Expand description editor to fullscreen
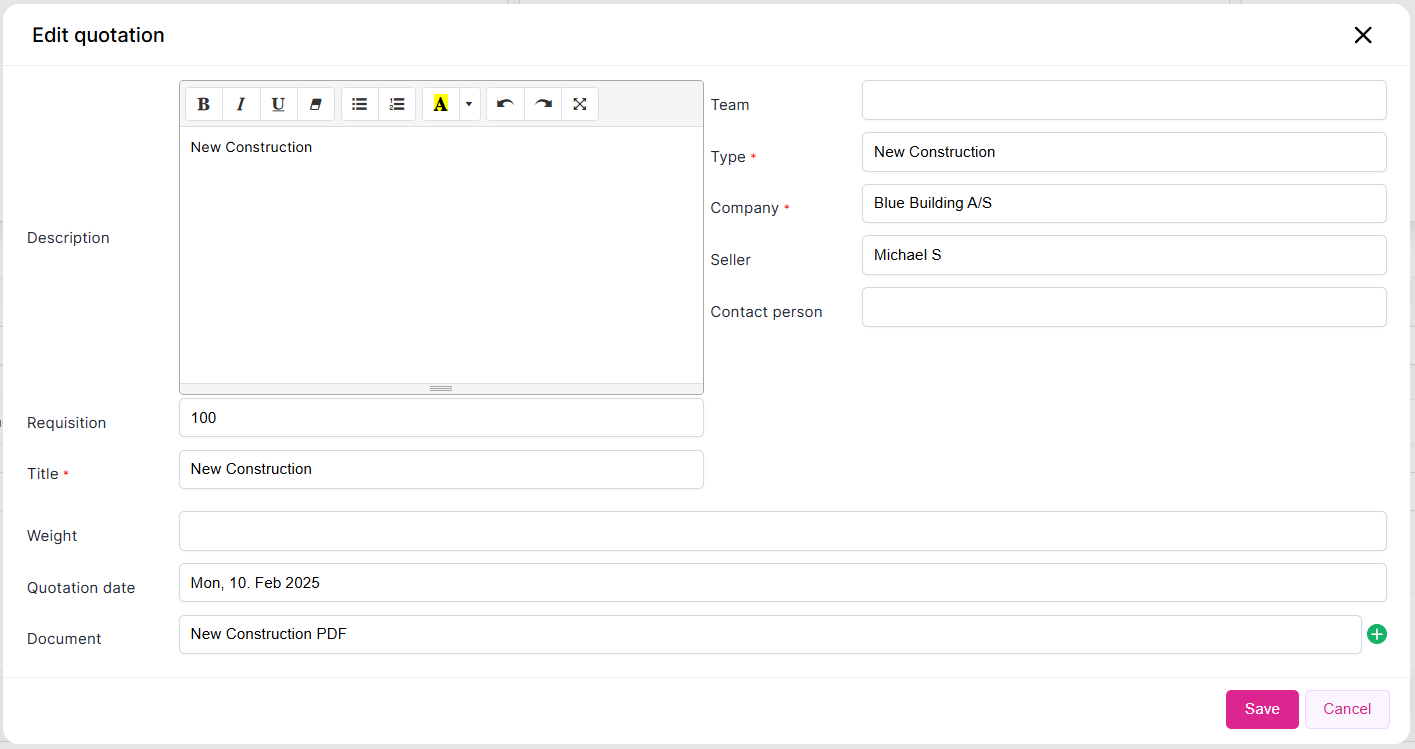The height and width of the screenshot is (749, 1415). pyautogui.click(x=580, y=104)
